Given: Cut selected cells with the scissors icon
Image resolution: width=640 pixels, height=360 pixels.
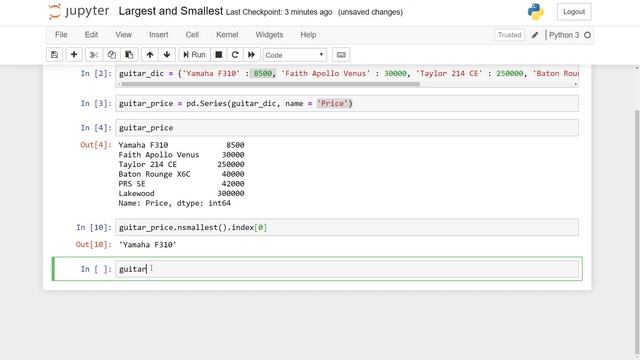Looking at the screenshot, I should [94, 55].
